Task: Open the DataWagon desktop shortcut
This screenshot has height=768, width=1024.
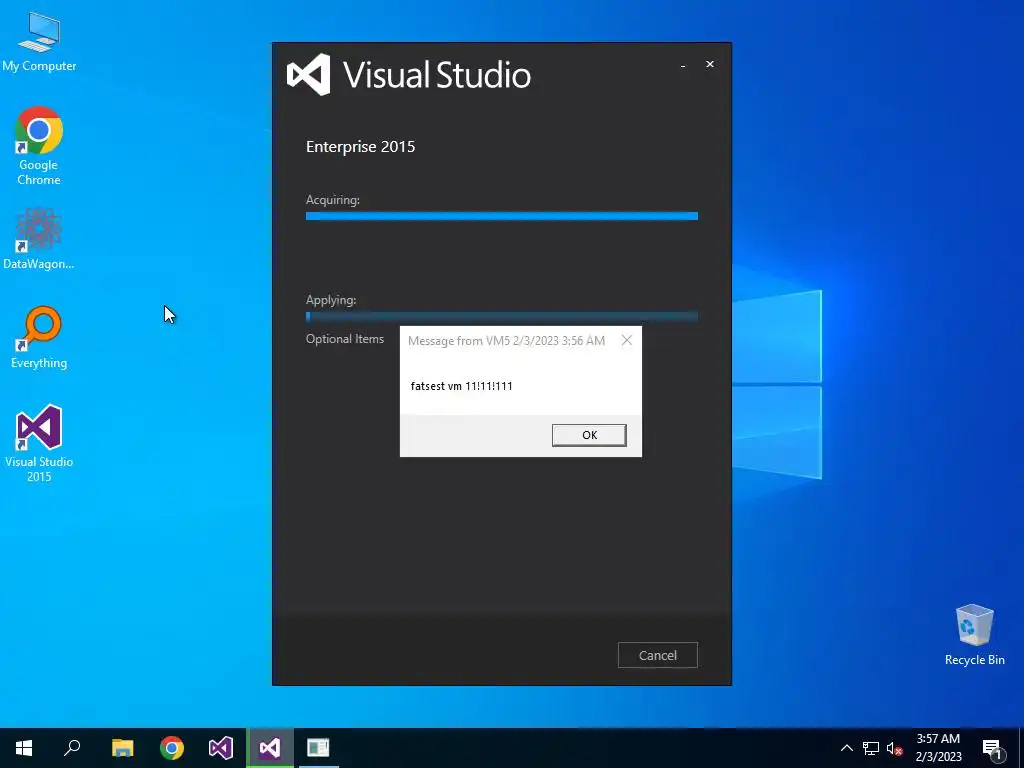Action: (39, 239)
